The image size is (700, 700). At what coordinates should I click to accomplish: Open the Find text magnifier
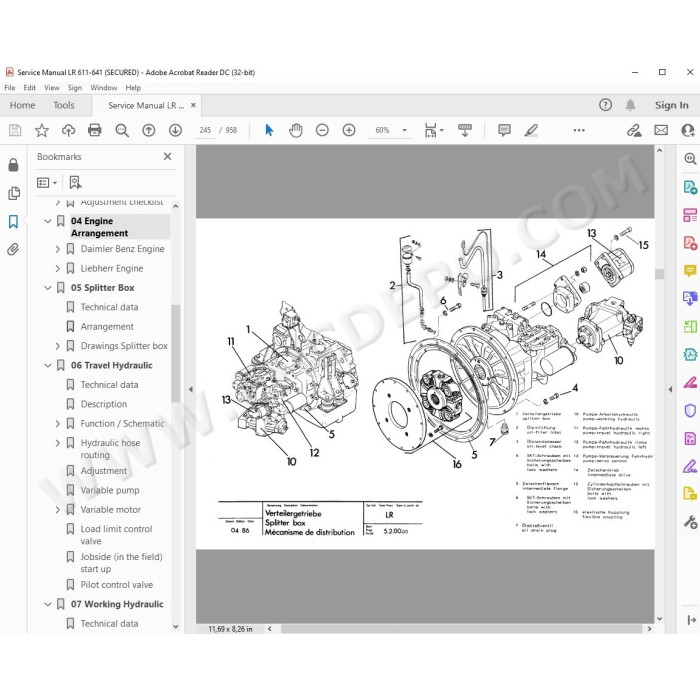pos(122,130)
